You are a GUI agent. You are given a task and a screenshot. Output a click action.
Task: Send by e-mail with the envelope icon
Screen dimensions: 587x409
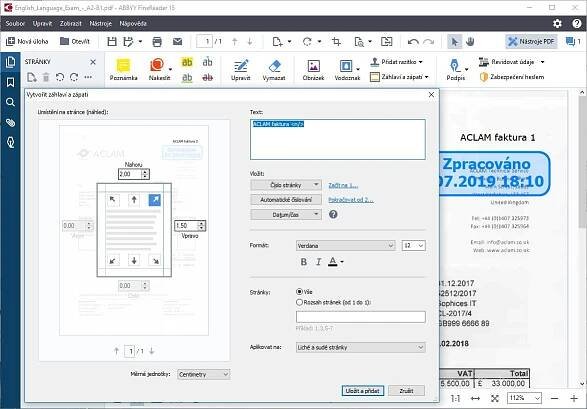click(x=177, y=42)
